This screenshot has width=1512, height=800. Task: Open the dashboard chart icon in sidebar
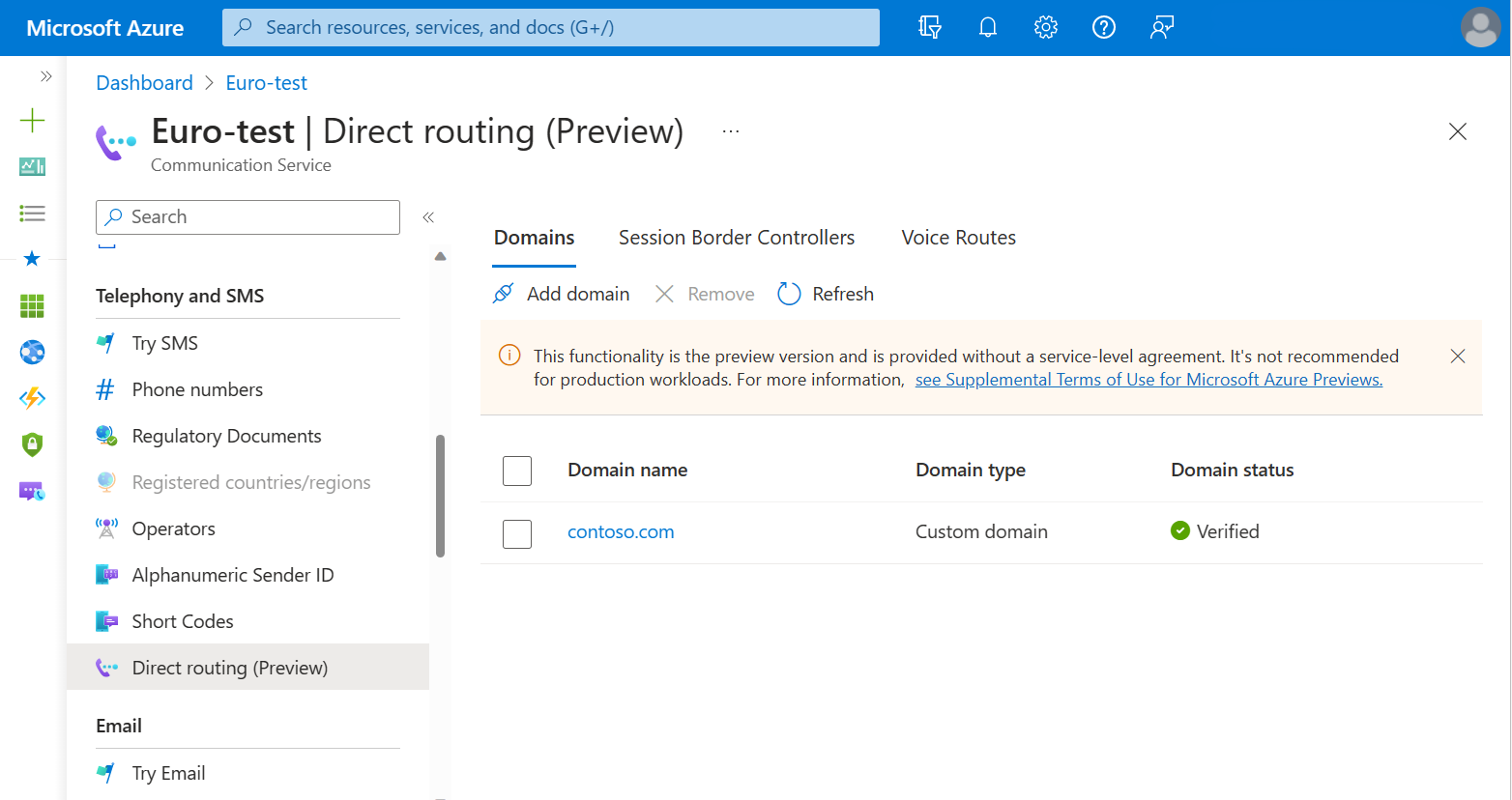click(32, 166)
